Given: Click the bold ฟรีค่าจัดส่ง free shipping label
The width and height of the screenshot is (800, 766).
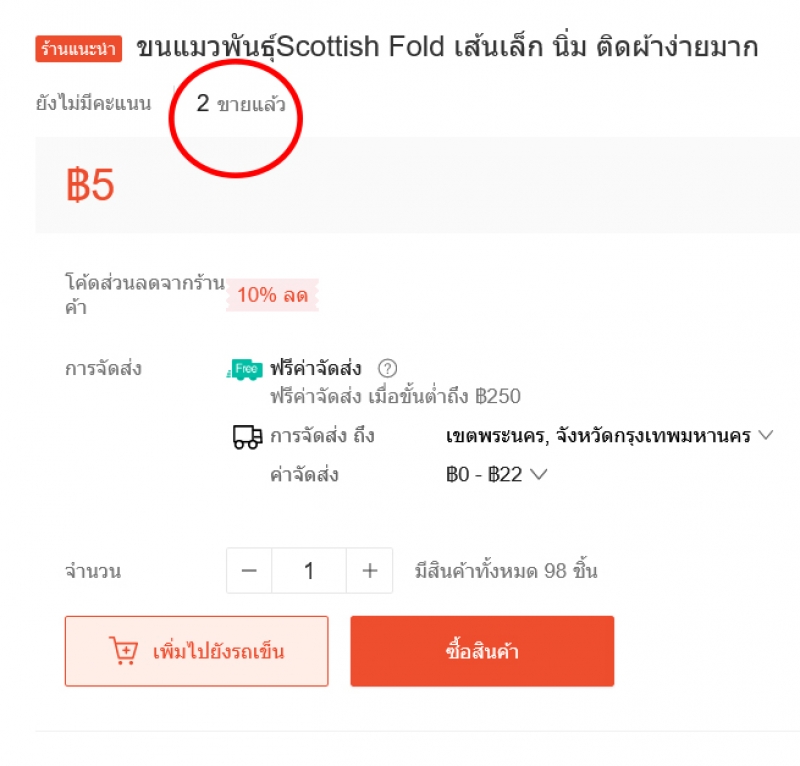Looking at the screenshot, I should pos(316,368).
